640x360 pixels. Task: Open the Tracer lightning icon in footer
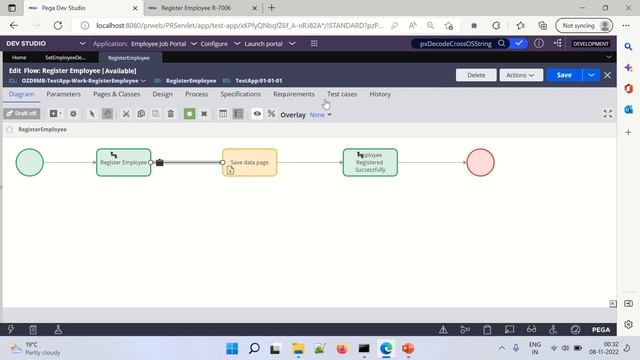pos(11,329)
